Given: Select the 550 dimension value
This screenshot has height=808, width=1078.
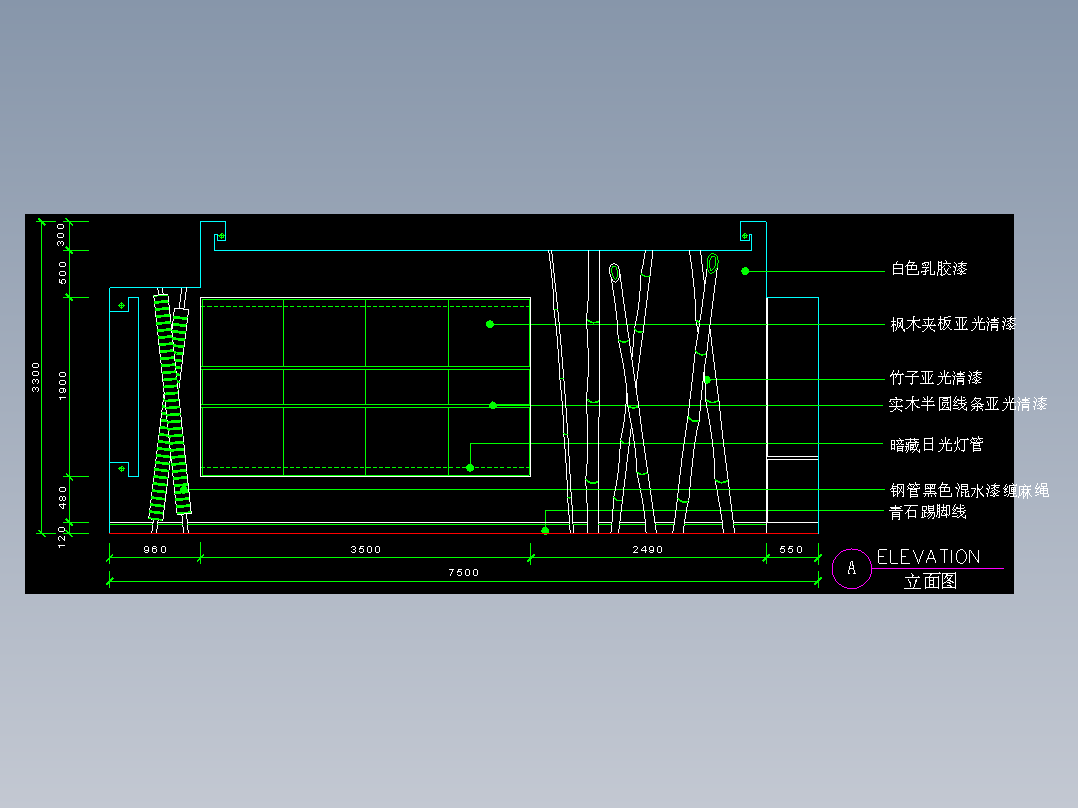Looking at the screenshot, I should pyautogui.click(x=791, y=549).
